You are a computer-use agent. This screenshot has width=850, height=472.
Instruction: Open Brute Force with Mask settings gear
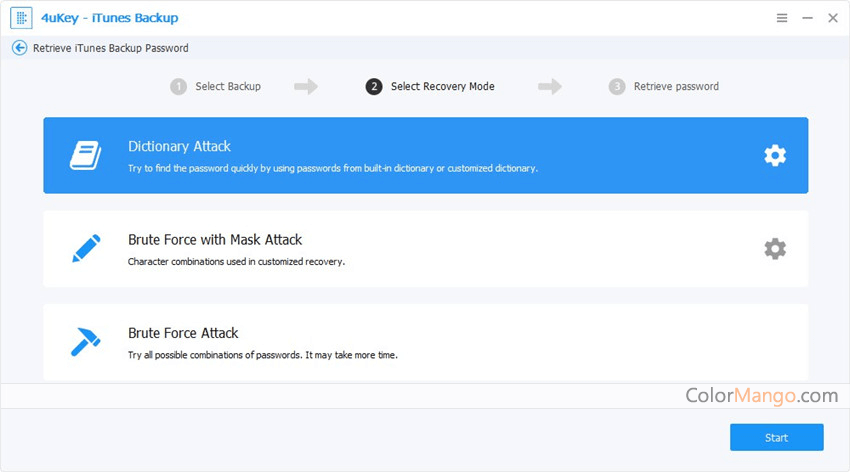coord(774,249)
